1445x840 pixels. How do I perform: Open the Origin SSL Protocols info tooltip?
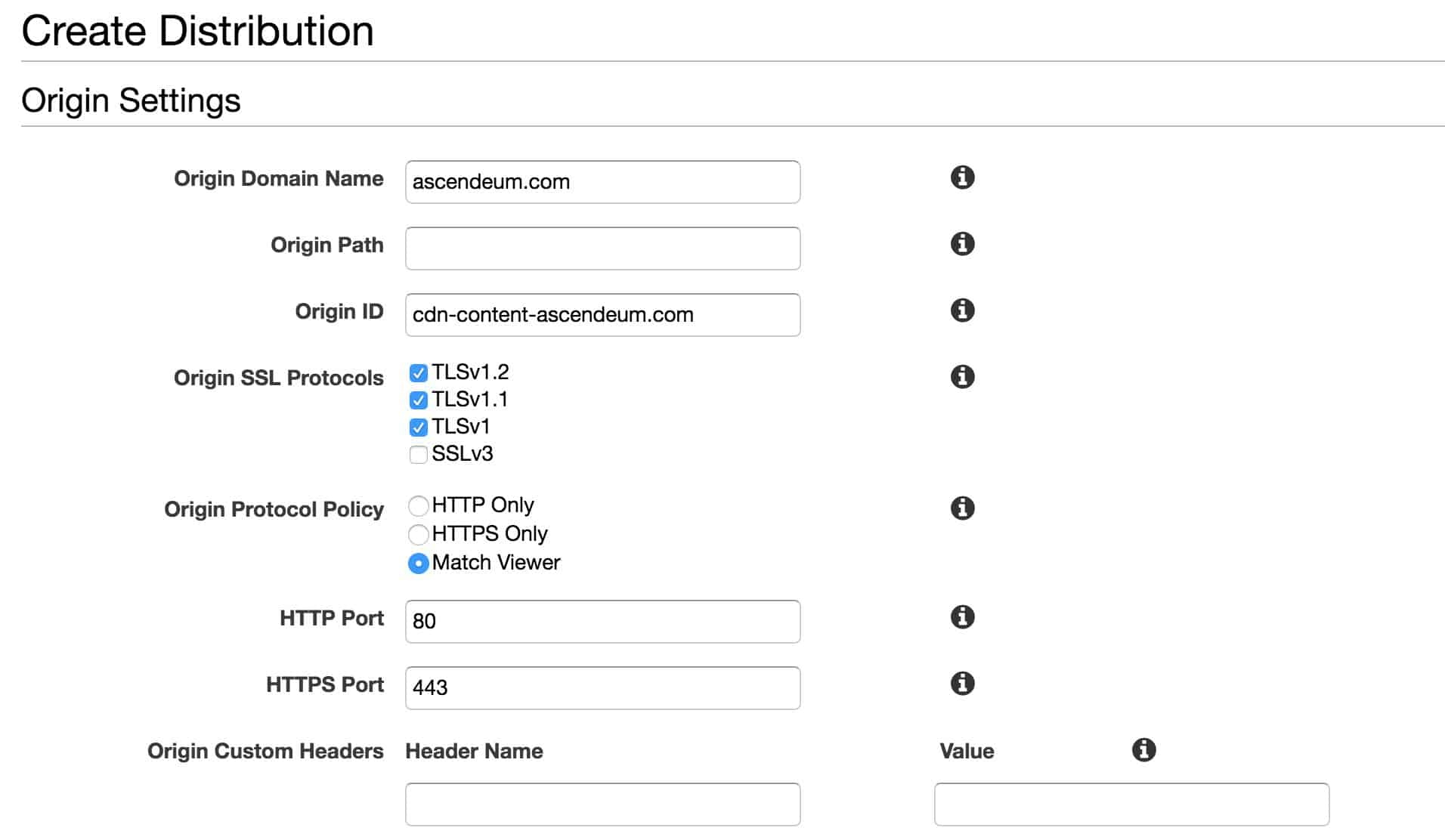961,375
